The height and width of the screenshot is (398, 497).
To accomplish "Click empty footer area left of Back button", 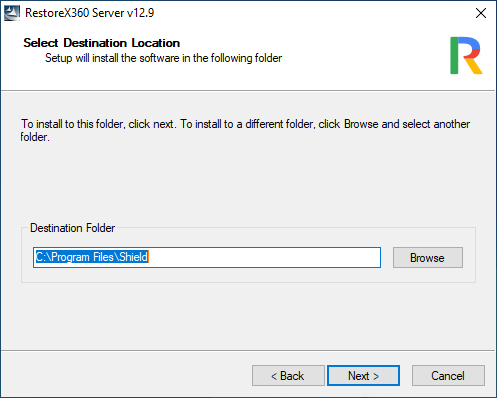I will pyautogui.click(x=127, y=375).
